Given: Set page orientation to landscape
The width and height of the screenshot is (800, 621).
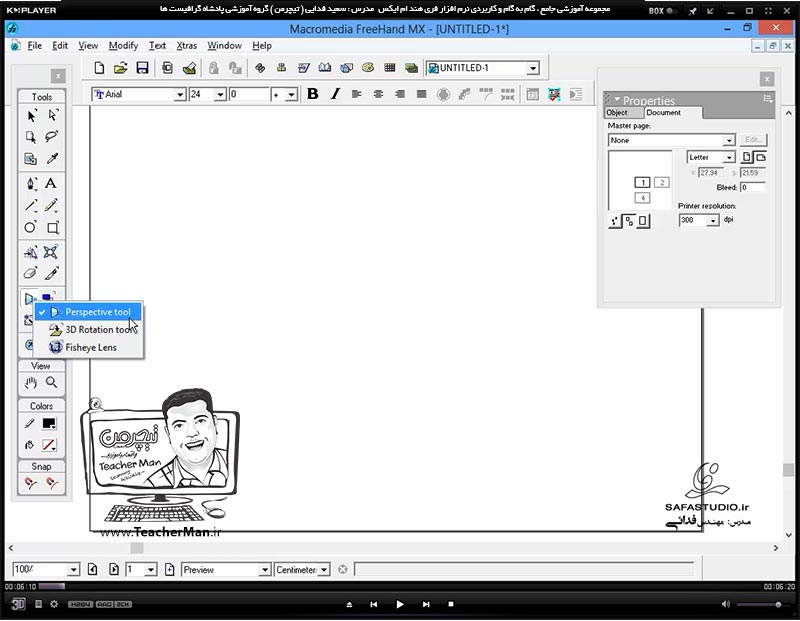Looking at the screenshot, I should 760,157.
